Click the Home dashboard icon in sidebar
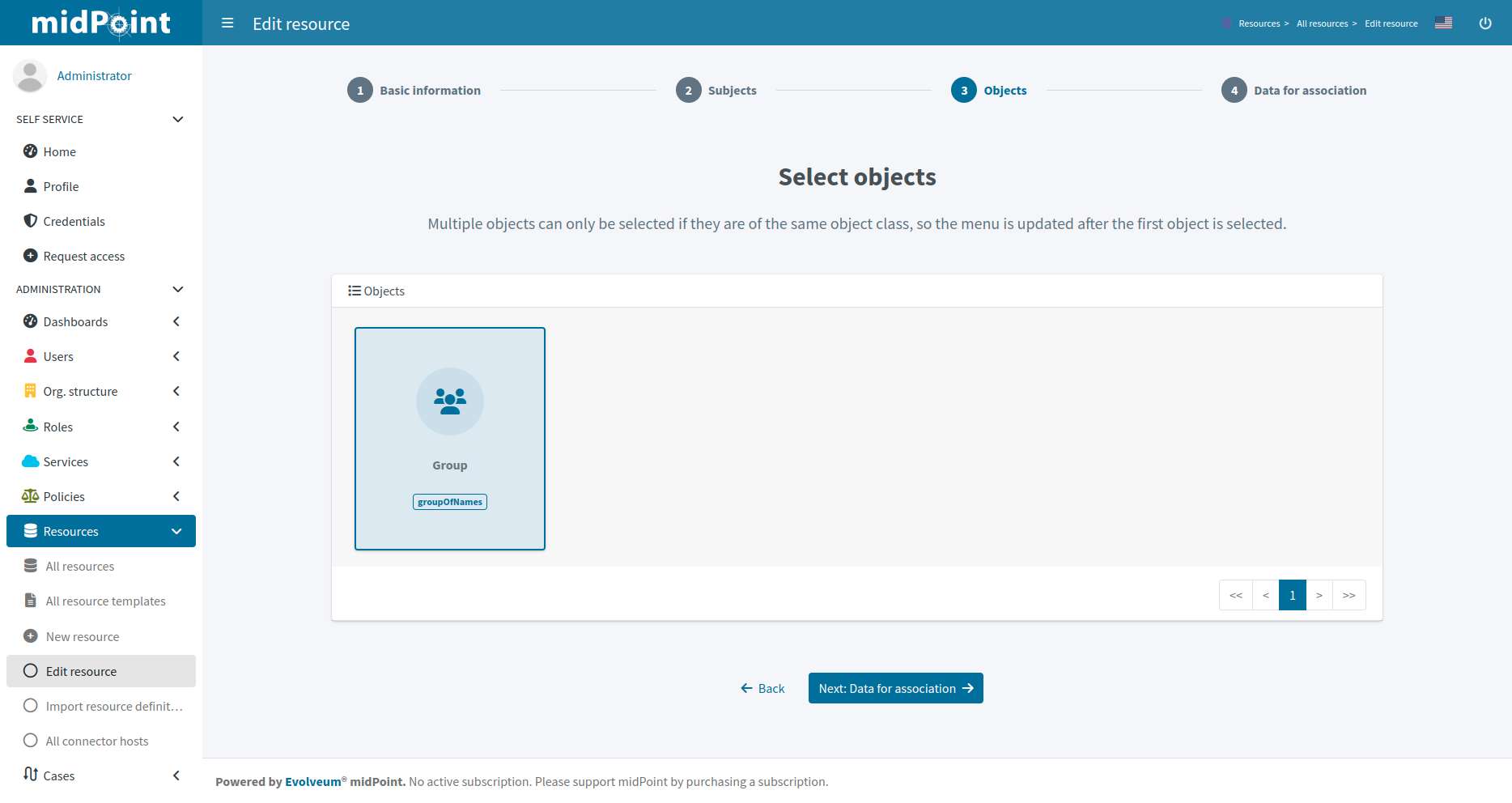 pos(31,151)
